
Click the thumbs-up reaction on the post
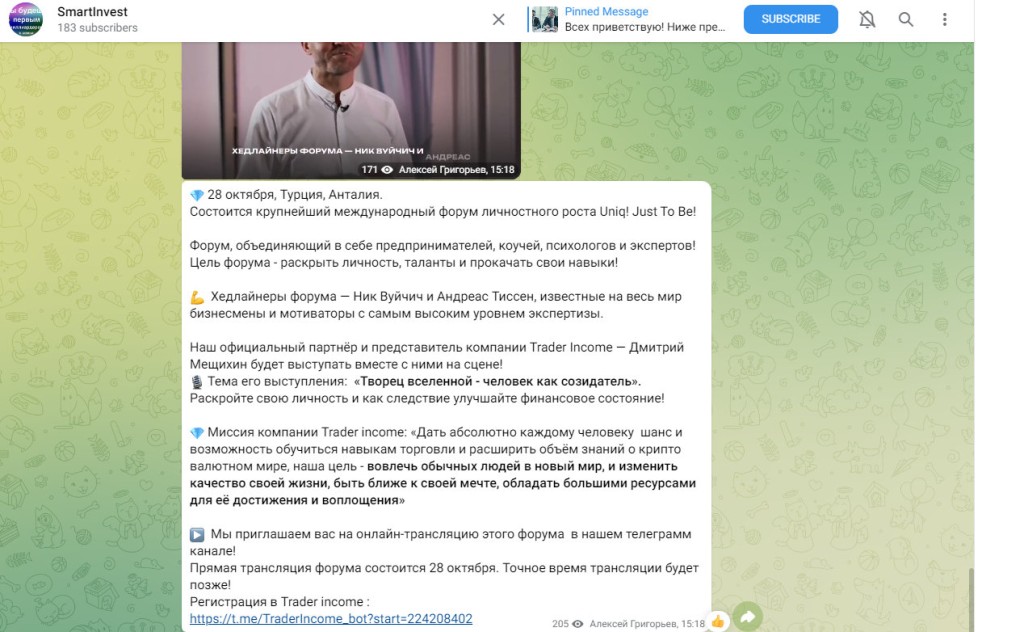click(x=718, y=622)
